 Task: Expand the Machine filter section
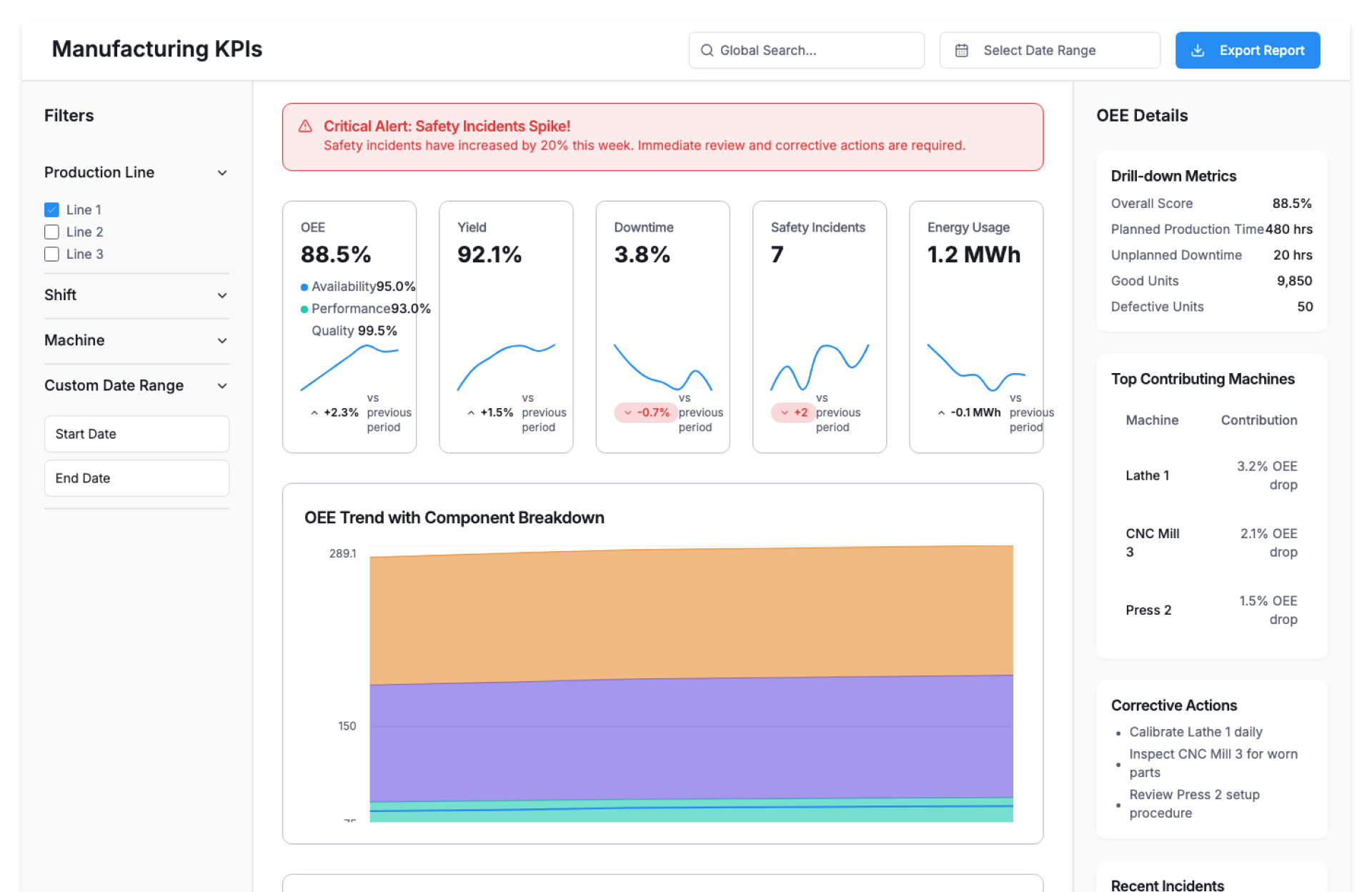click(222, 341)
